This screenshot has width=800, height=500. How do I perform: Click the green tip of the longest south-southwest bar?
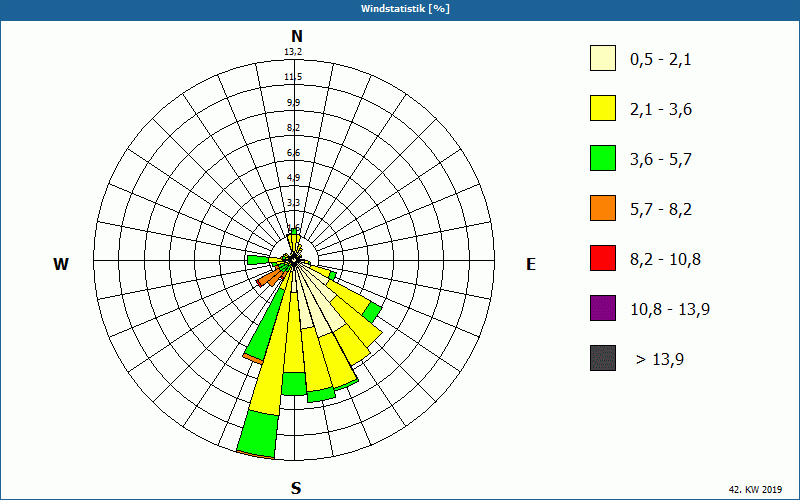click(x=260, y=433)
